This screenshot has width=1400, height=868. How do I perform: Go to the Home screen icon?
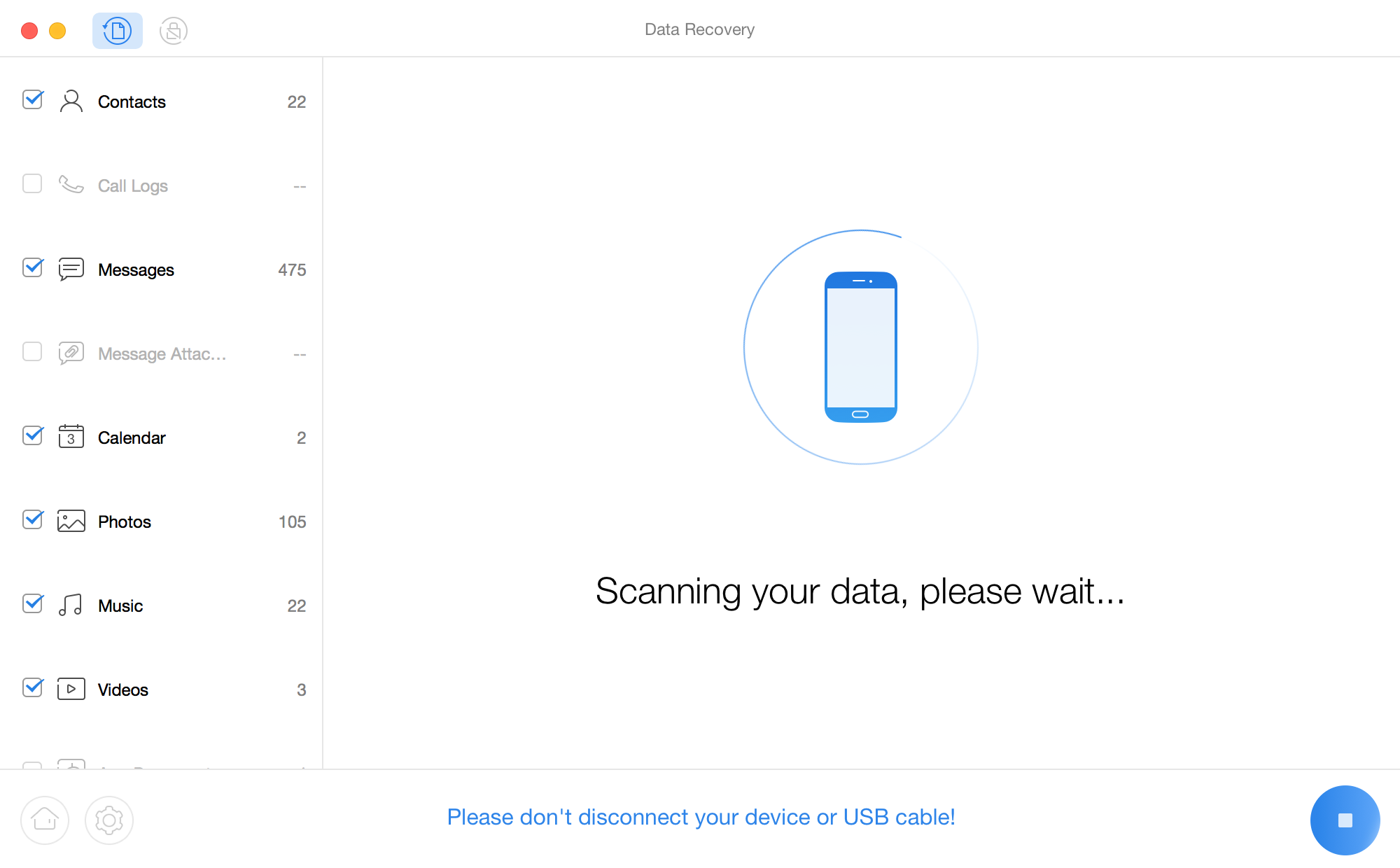coord(45,820)
